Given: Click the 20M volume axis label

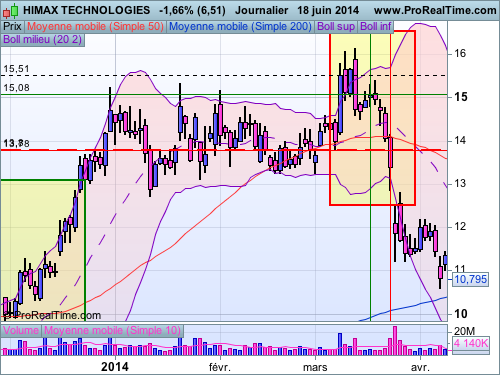Looking at the screenshot, I should pos(464,331).
